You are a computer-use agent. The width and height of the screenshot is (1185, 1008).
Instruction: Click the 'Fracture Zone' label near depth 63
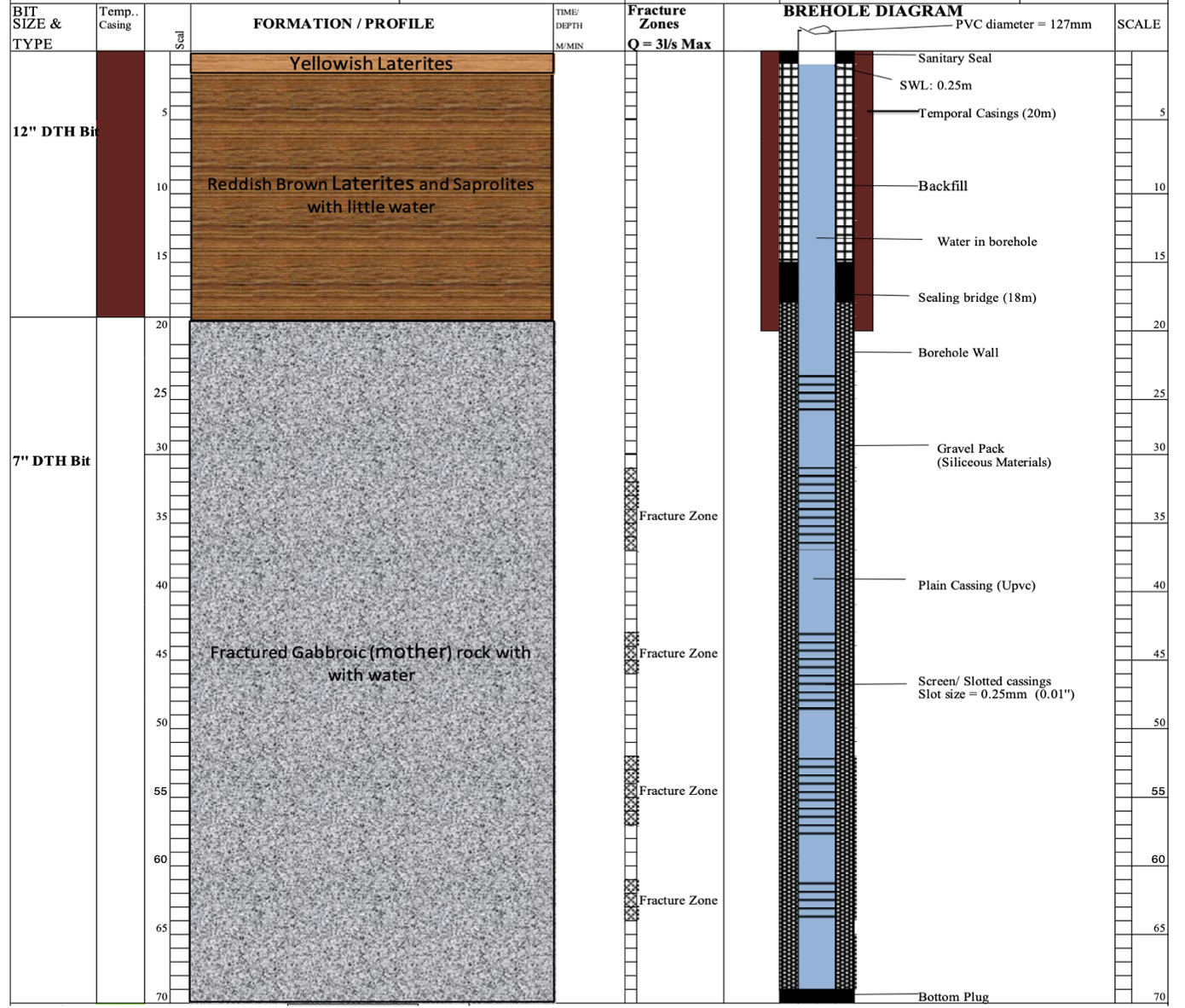(678, 900)
